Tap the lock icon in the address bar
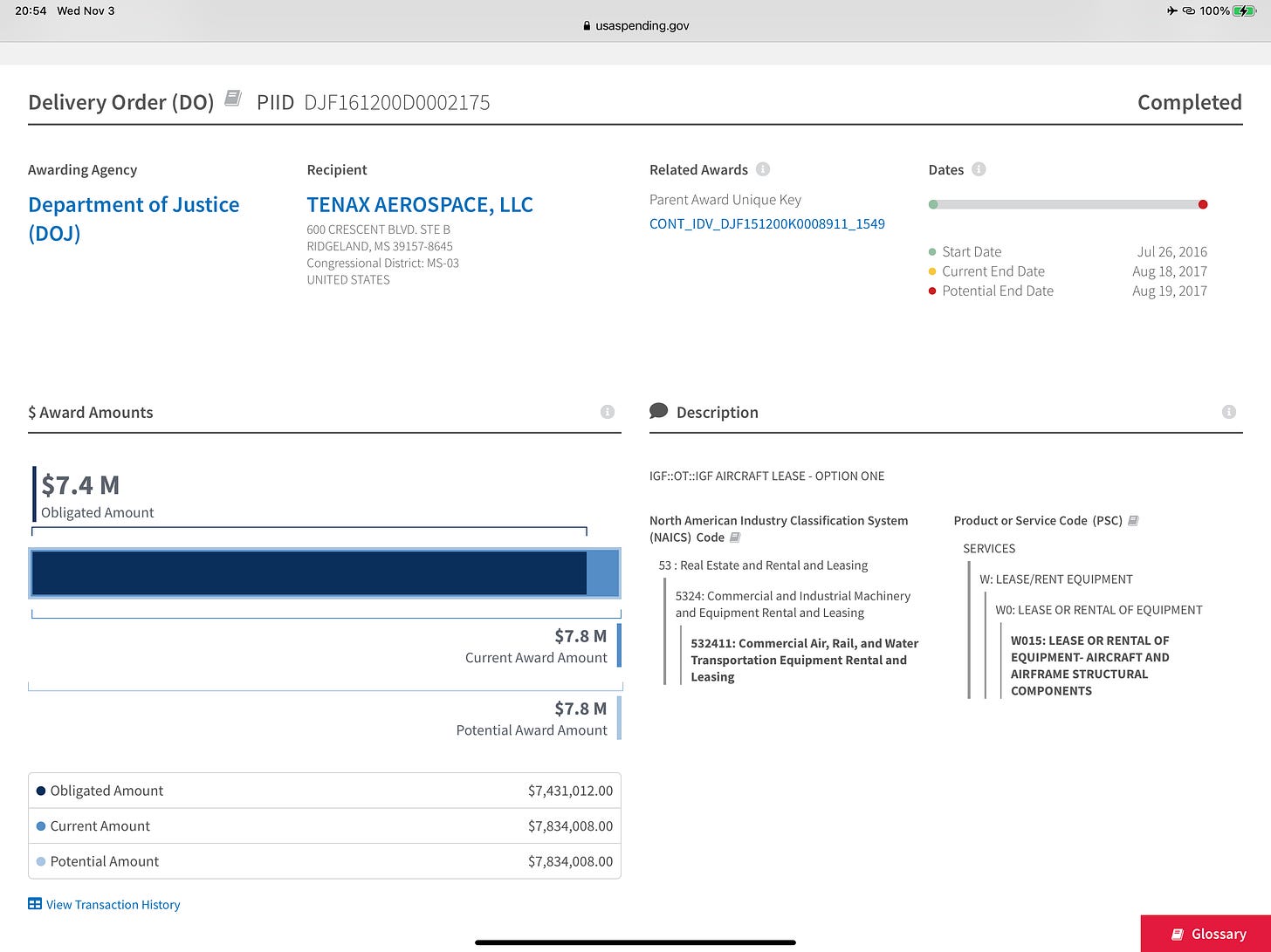1271x952 pixels. point(587,26)
